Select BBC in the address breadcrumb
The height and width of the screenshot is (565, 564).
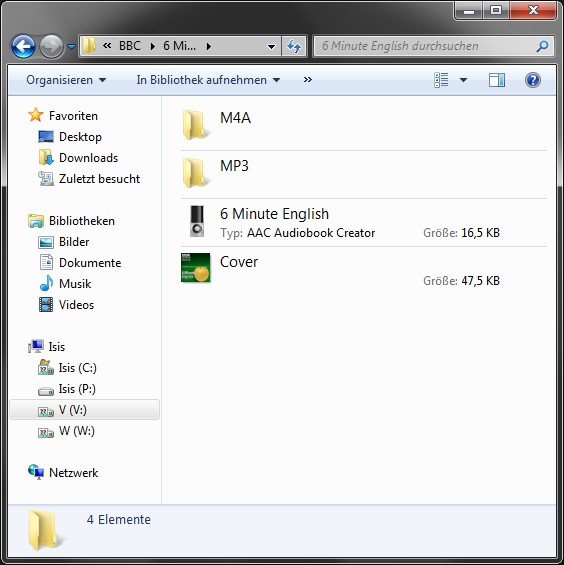[x=130, y=46]
